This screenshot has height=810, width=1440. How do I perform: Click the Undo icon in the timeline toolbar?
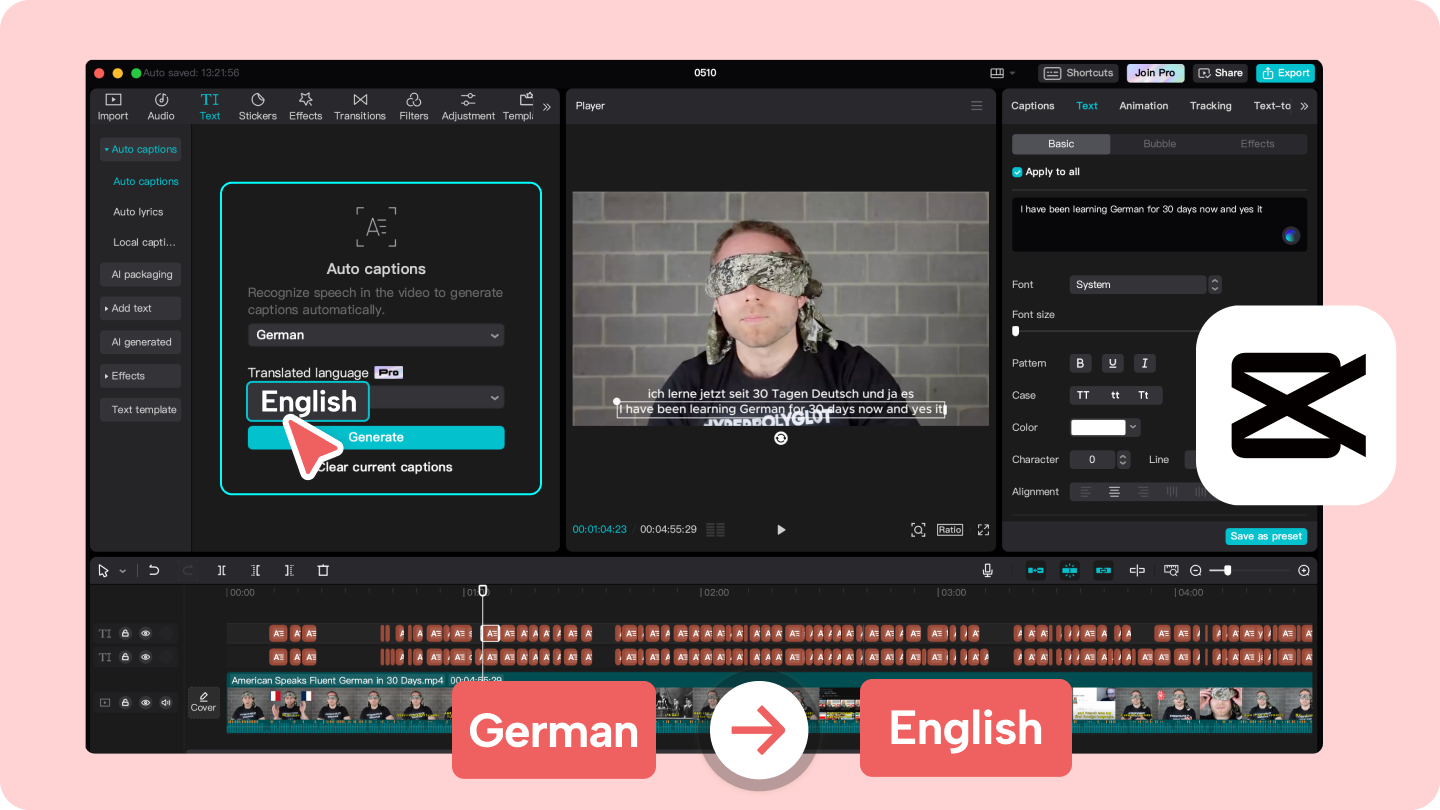(x=153, y=570)
